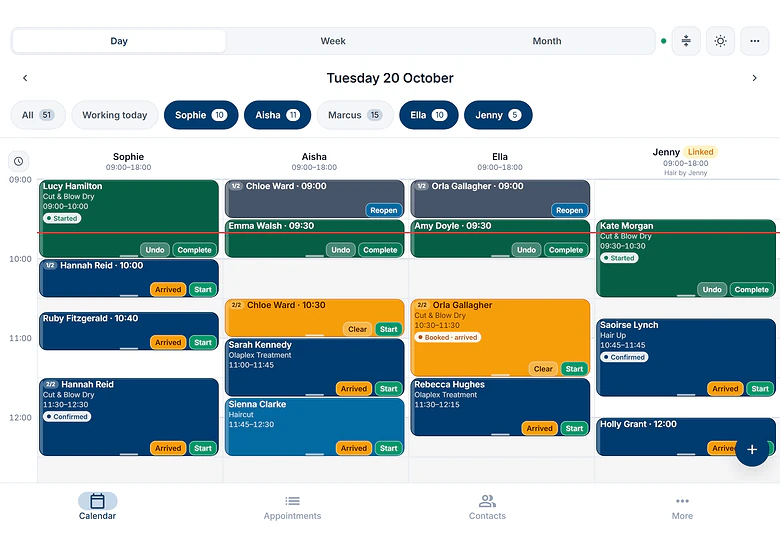This screenshot has height=542, width=780.
Task: Select the Working today filter
Action: click(115, 115)
